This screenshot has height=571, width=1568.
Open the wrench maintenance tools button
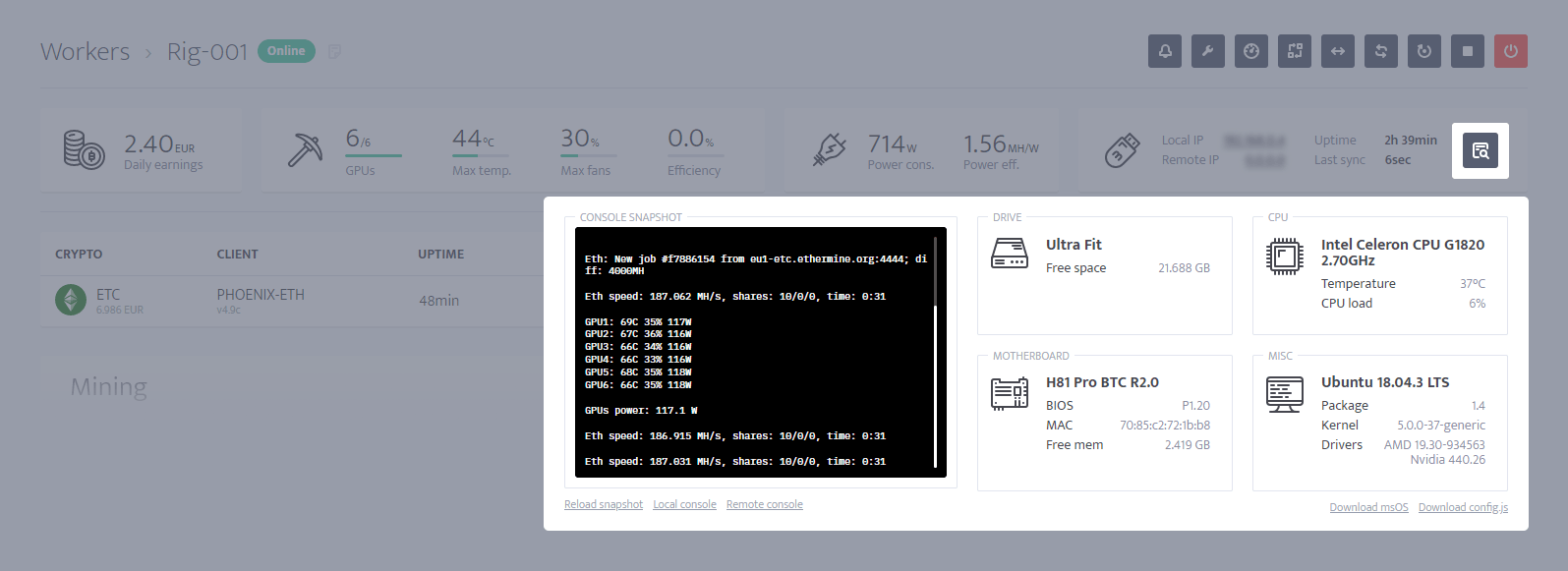coord(1208,51)
